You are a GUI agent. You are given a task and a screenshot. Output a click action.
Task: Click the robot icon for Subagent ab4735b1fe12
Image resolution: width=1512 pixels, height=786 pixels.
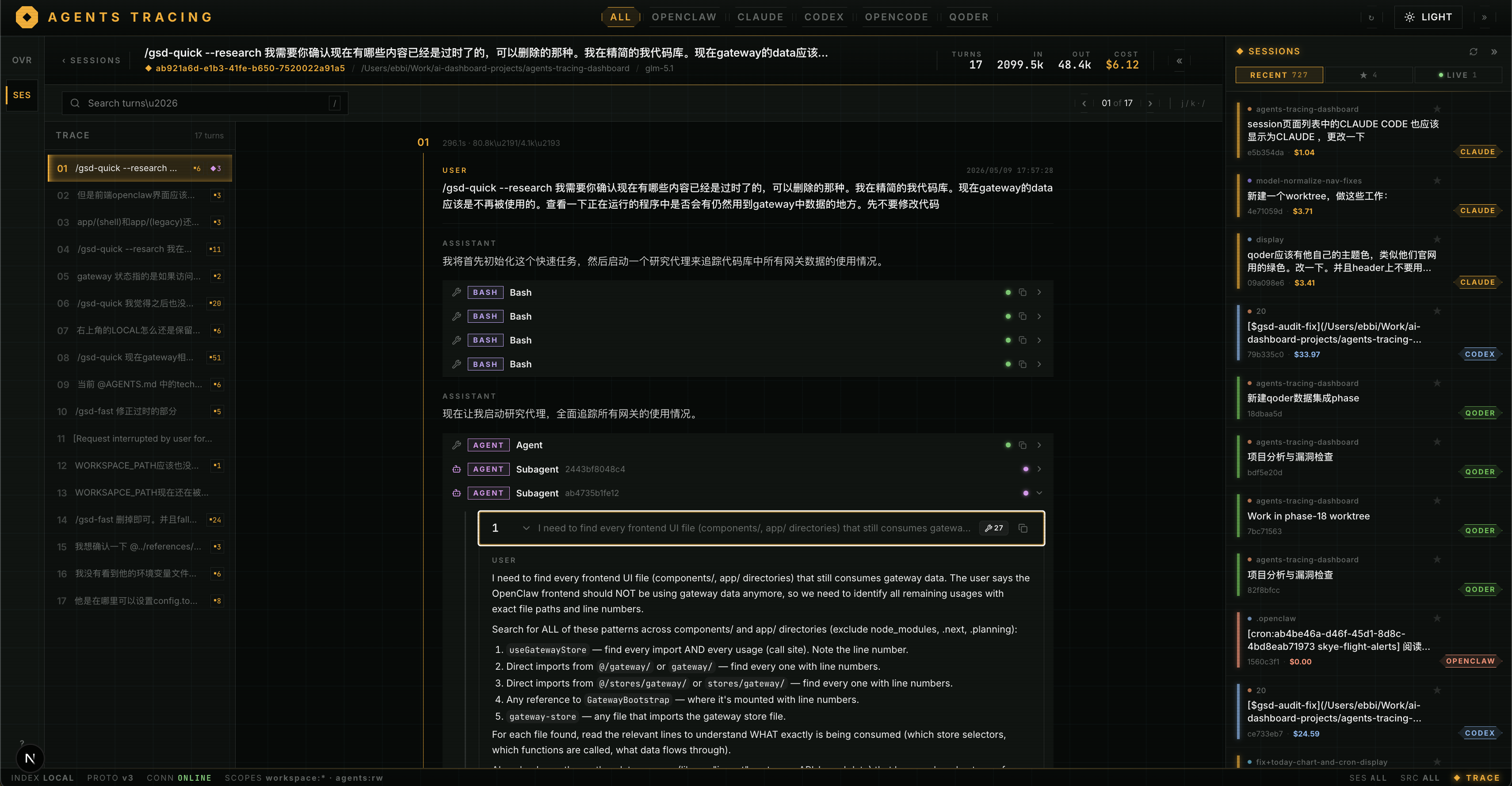pyautogui.click(x=457, y=493)
